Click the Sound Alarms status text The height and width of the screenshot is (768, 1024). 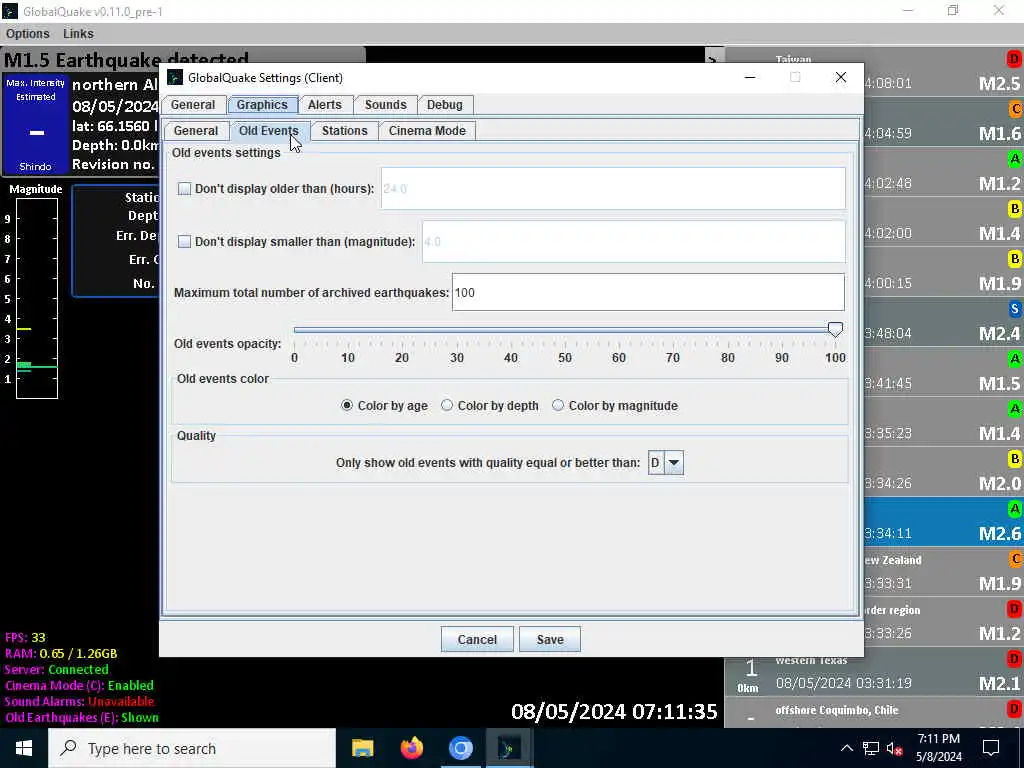click(79, 701)
